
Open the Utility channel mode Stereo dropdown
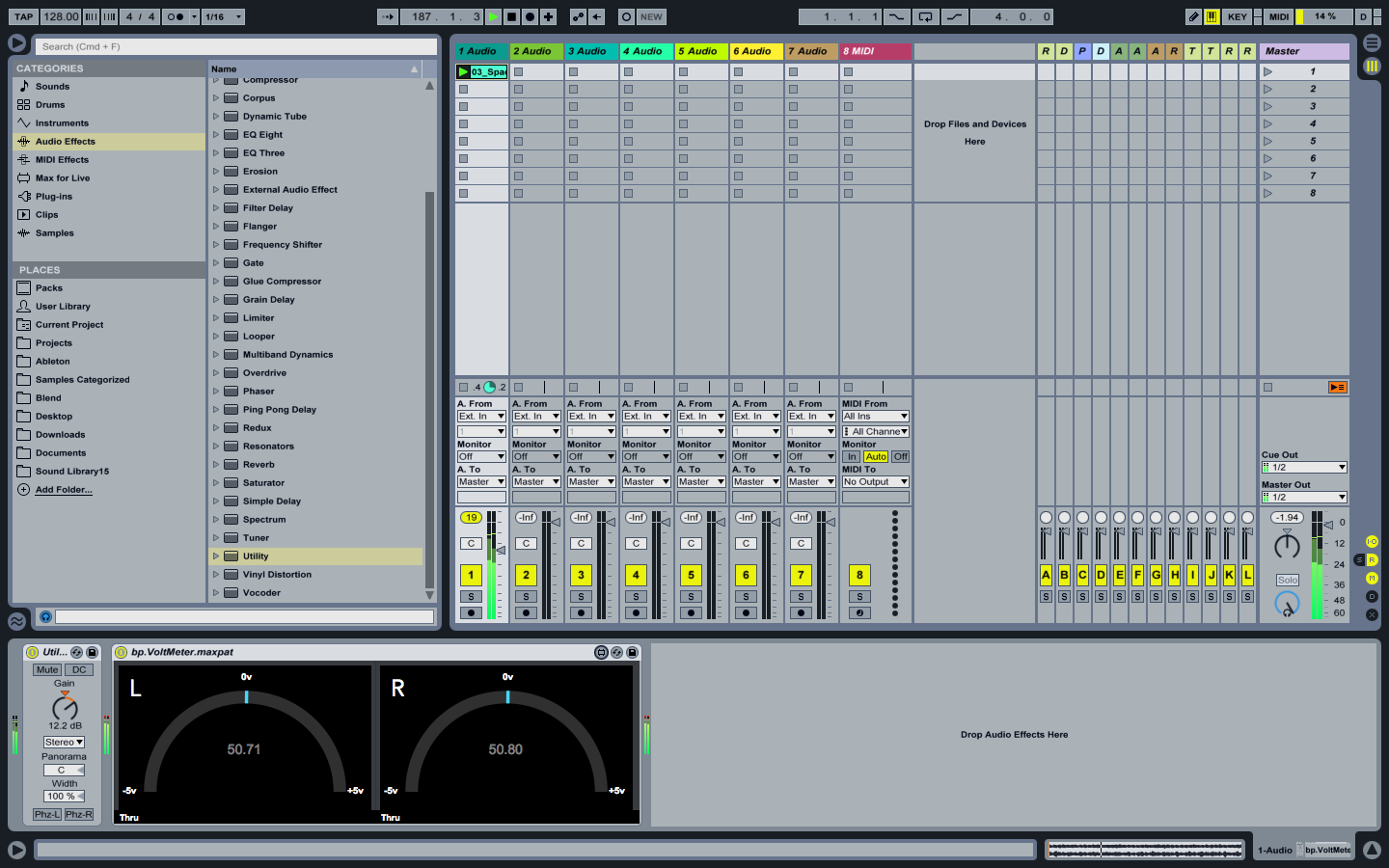(x=64, y=742)
